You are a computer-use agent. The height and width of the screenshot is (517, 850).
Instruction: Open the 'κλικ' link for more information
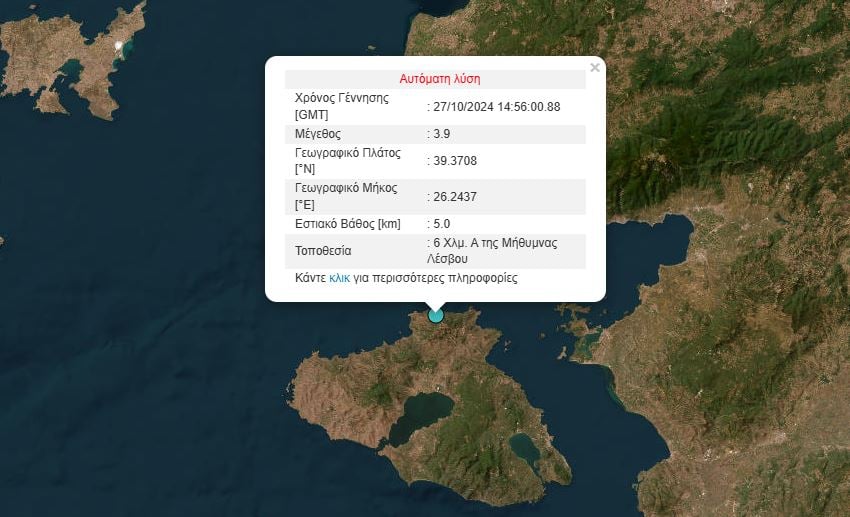[339, 278]
